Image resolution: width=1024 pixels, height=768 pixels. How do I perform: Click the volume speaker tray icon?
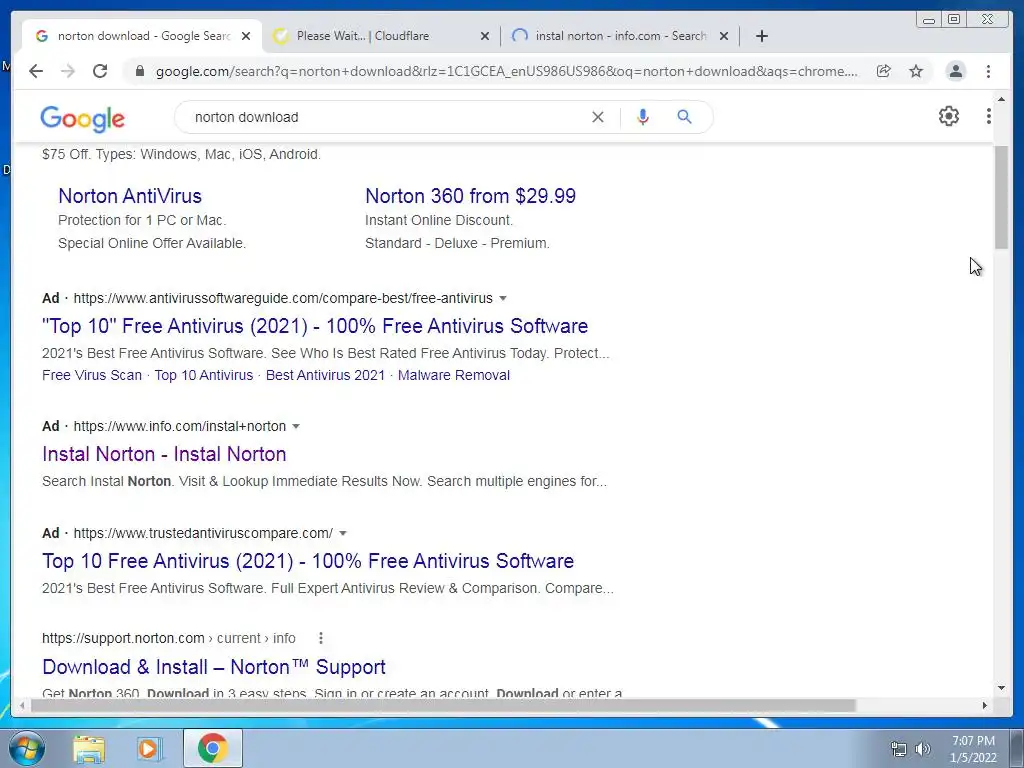[x=923, y=749]
